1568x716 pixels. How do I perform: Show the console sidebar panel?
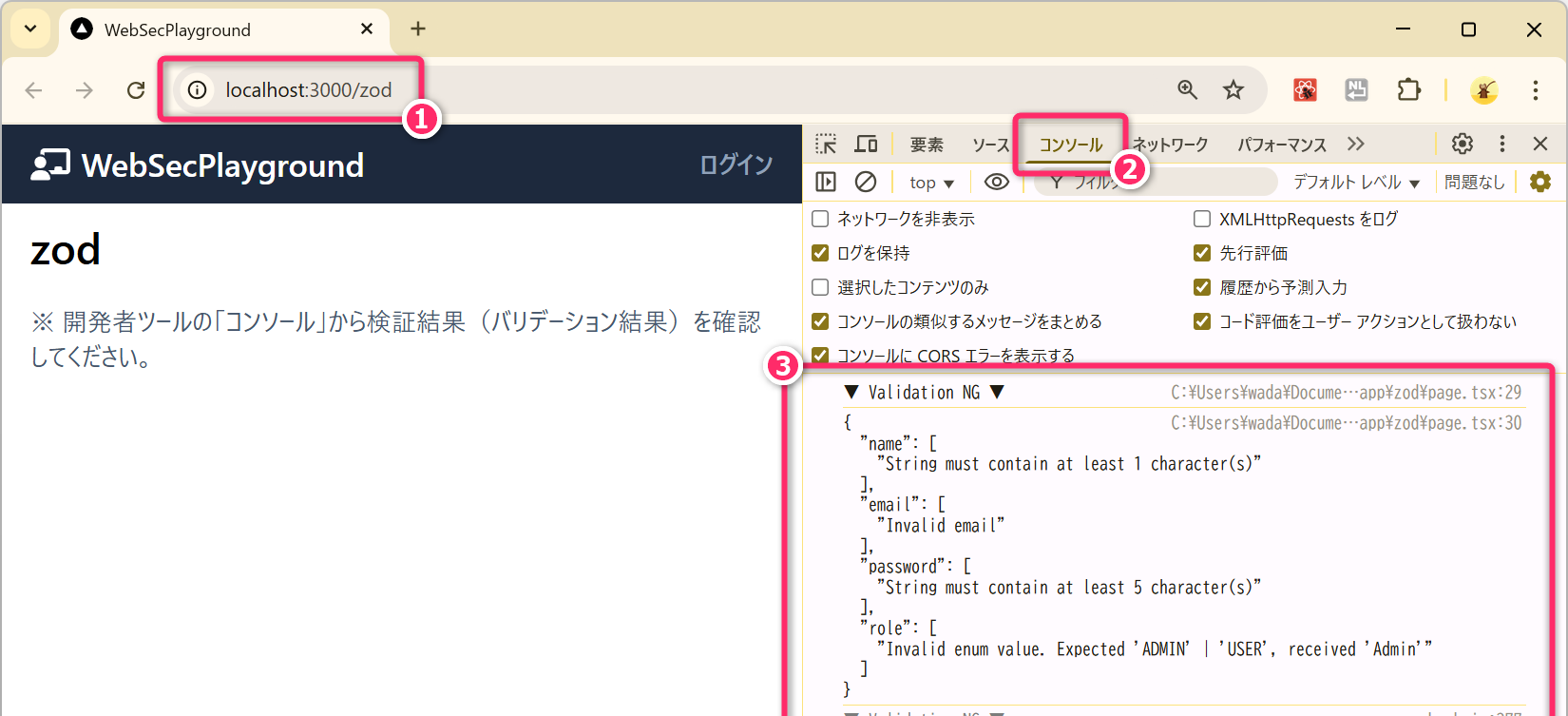(826, 182)
